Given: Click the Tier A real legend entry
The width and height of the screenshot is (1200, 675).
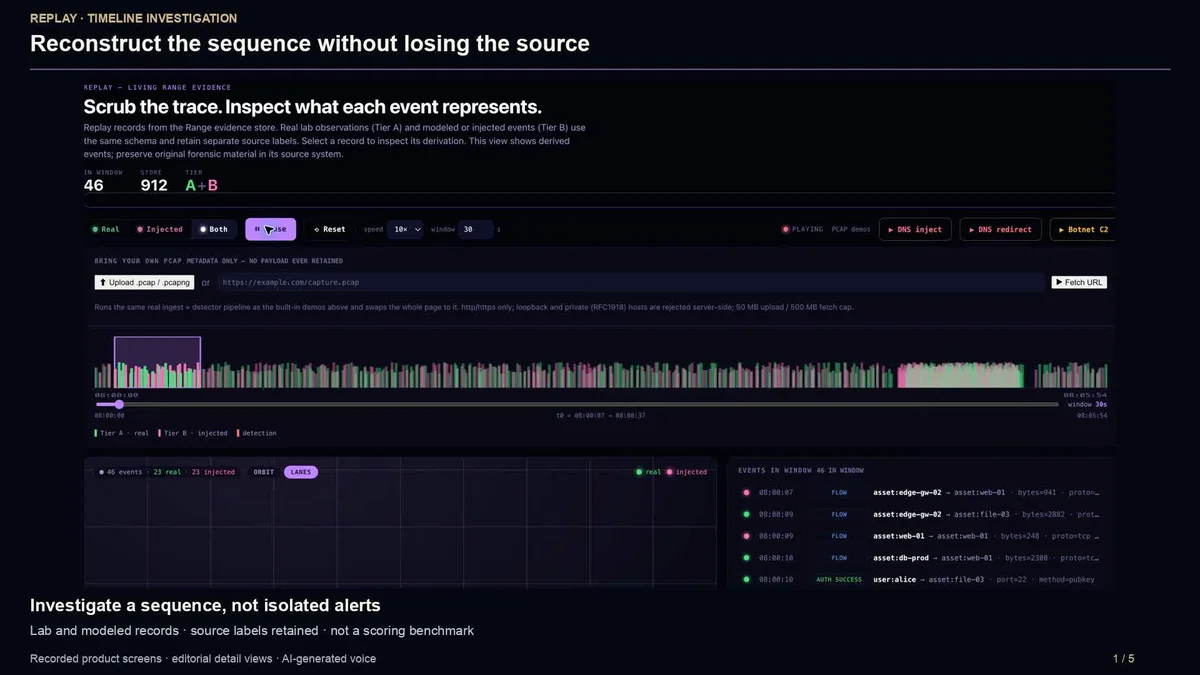Looking at the screenshot, I should [x=121, y=433].
